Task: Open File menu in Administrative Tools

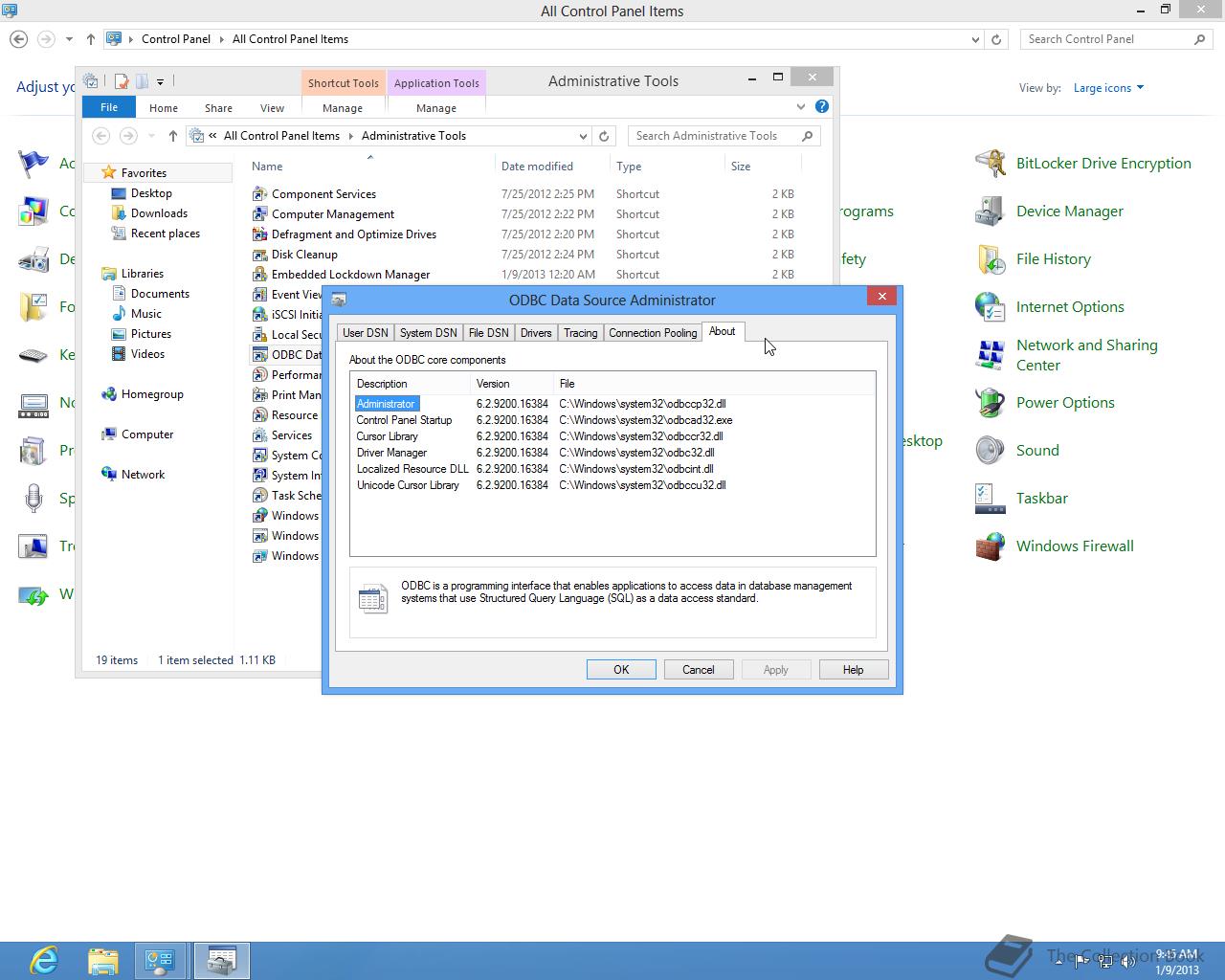Action: (x=109, y=107)
